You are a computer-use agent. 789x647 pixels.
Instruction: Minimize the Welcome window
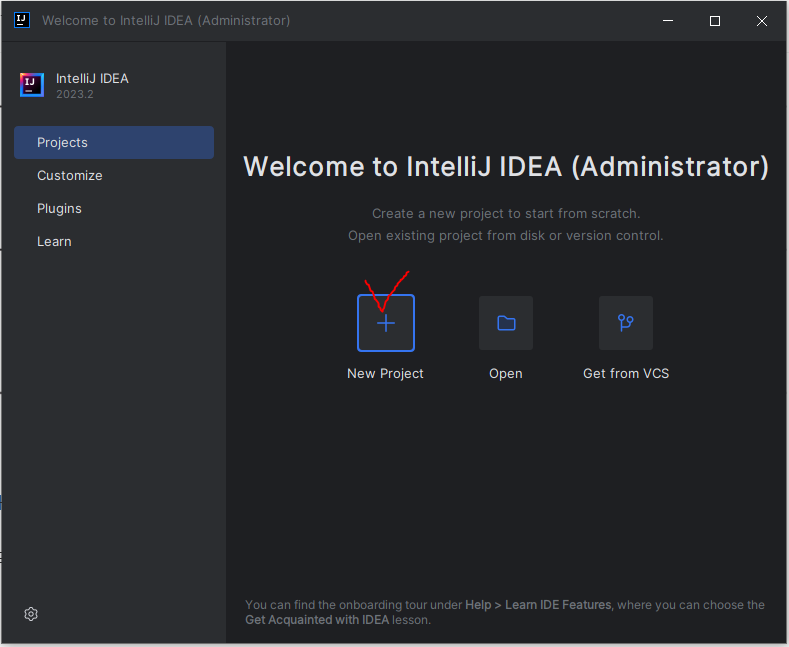pos(668,21)
